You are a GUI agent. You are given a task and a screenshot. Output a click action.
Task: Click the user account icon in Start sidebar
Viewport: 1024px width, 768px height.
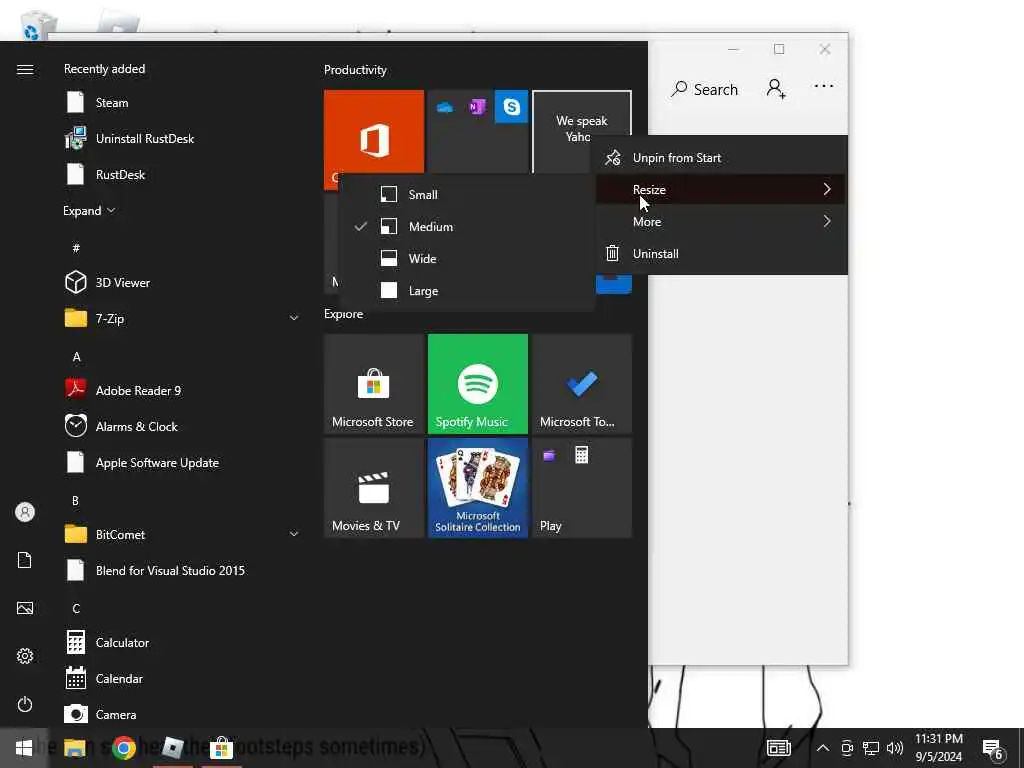(25, 512)
